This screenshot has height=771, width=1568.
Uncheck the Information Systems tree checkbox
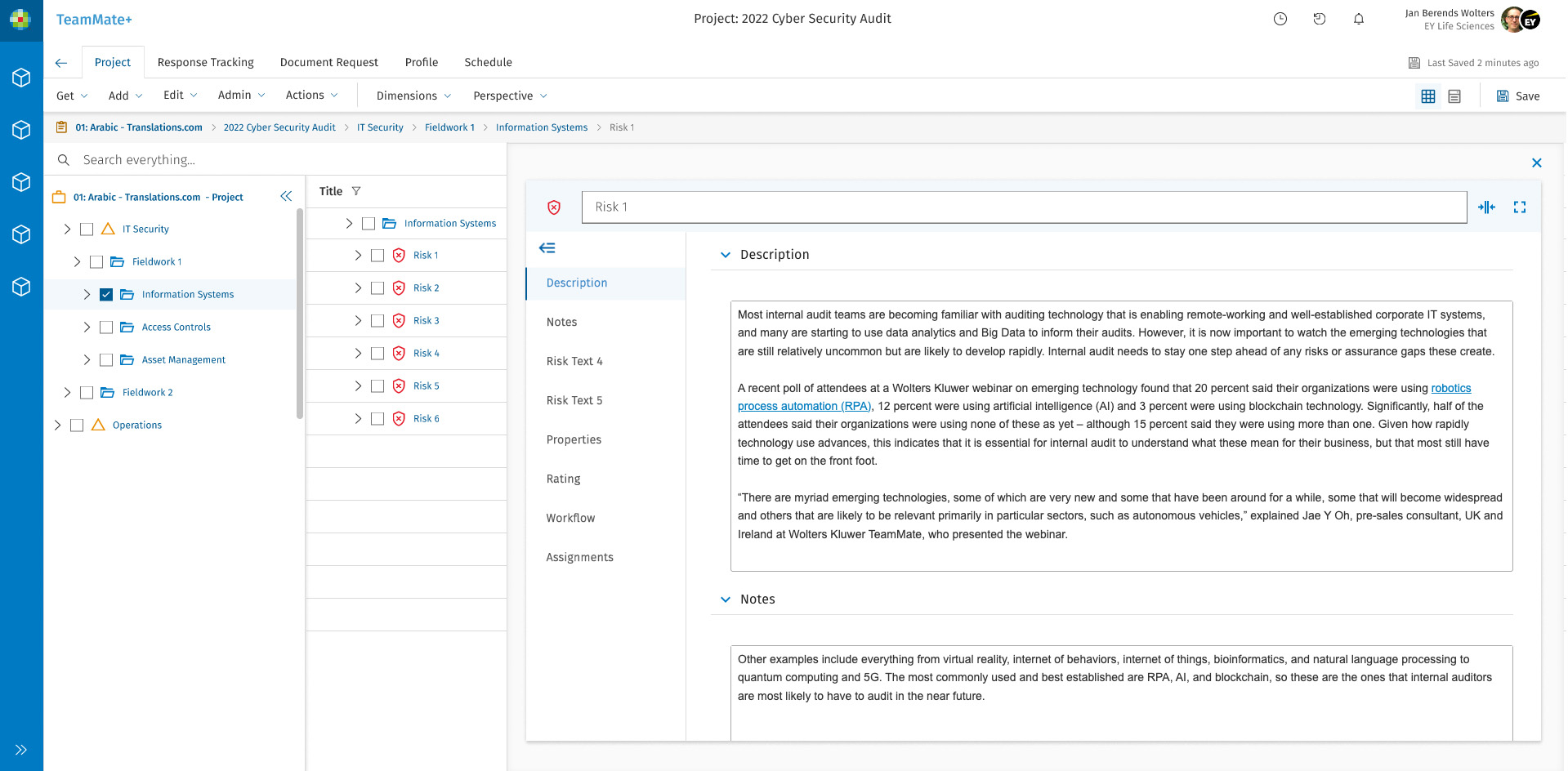106,295
